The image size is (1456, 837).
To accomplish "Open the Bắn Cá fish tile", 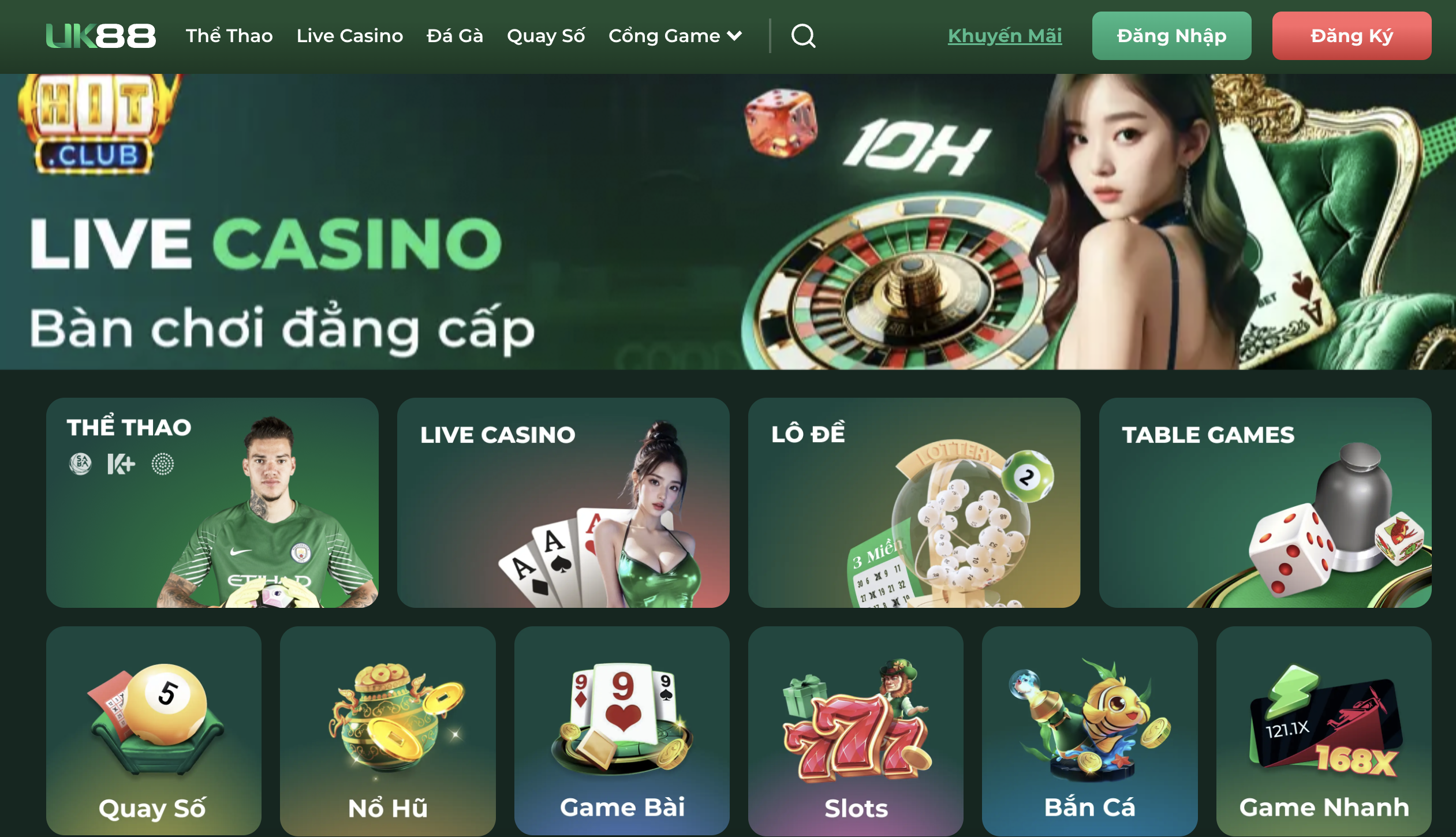I will tap(1089, 731).
